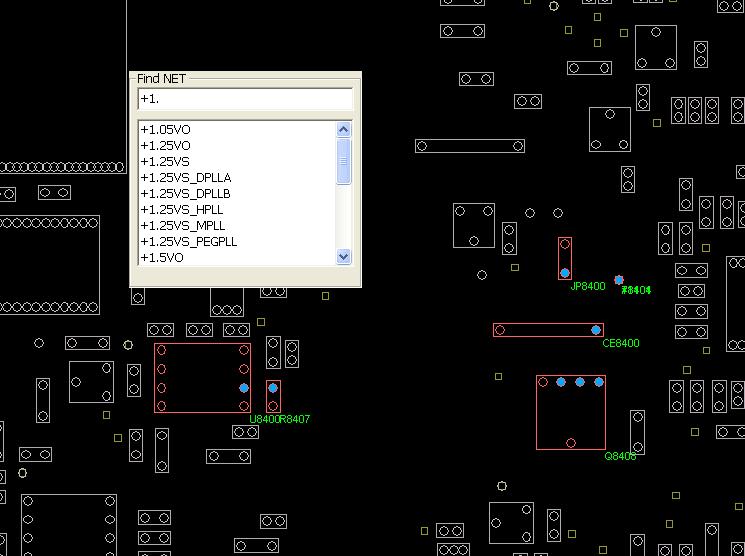745x556 pixels.
Task: Click highlighted blue pad of R8407
Action: 273,388
